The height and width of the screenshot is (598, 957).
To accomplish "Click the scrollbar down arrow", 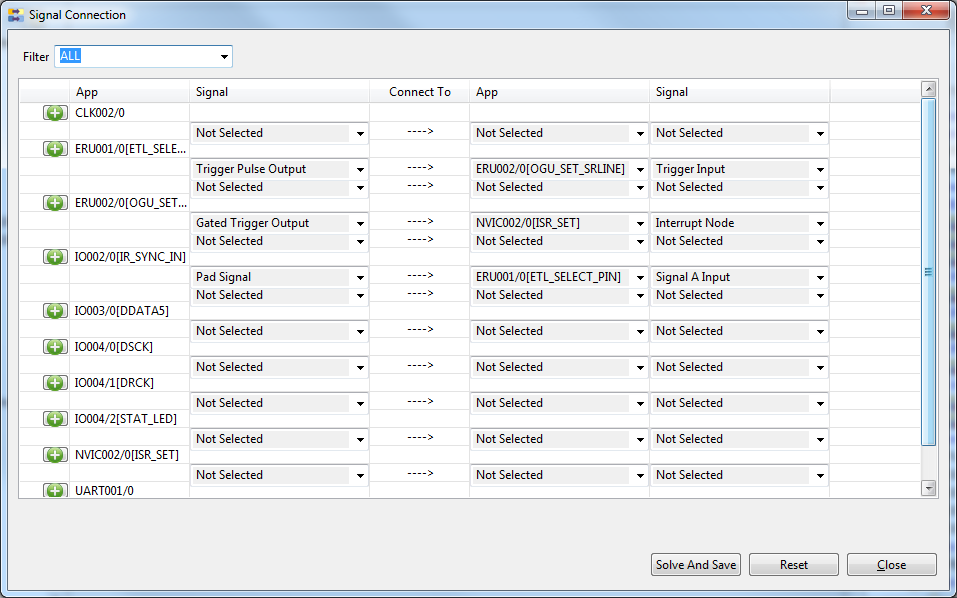I will tap(929, 488).
